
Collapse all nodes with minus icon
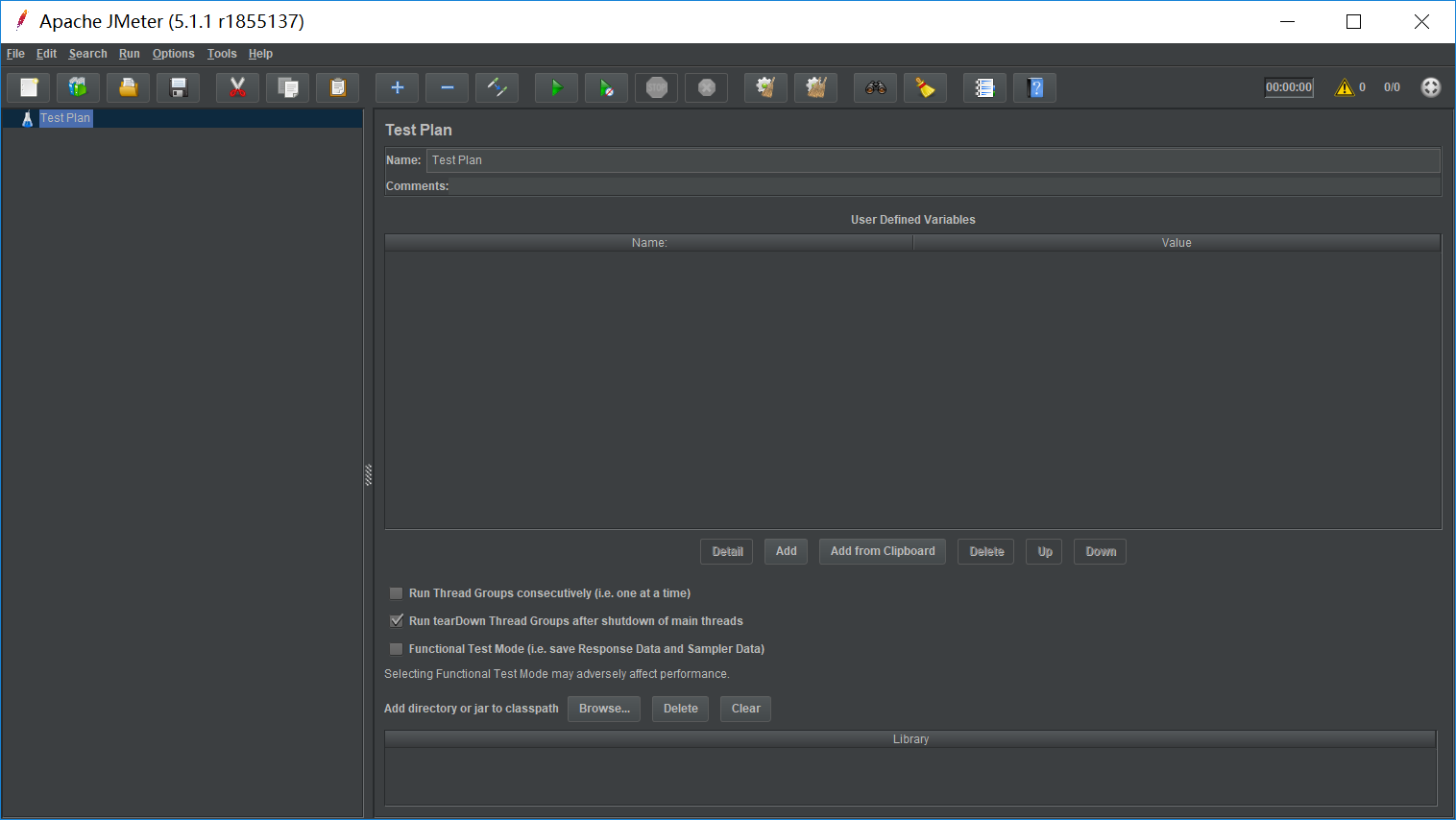tap(448, 87)
